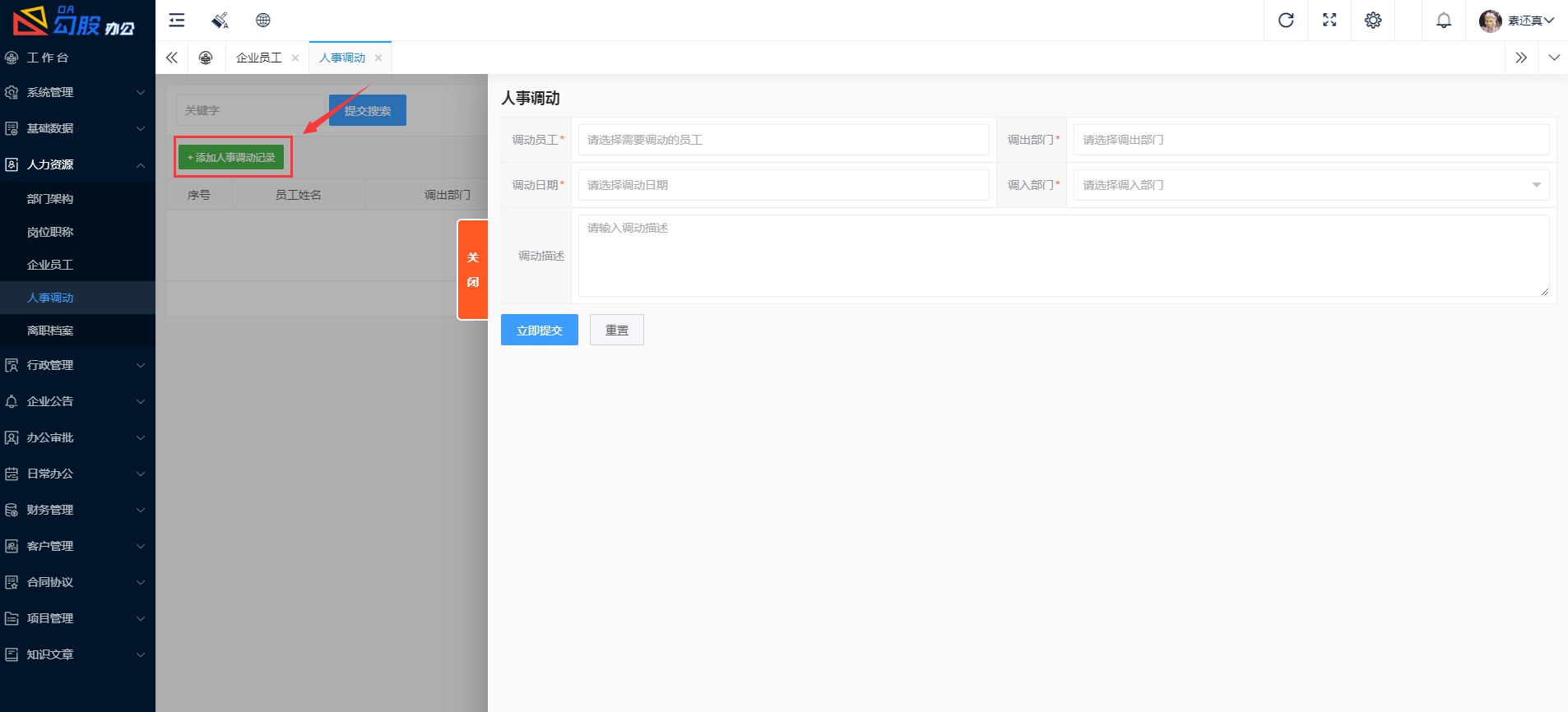Open 调入部门 dropdown select
Screen dimensions: 1568x712
[1311, 185]
